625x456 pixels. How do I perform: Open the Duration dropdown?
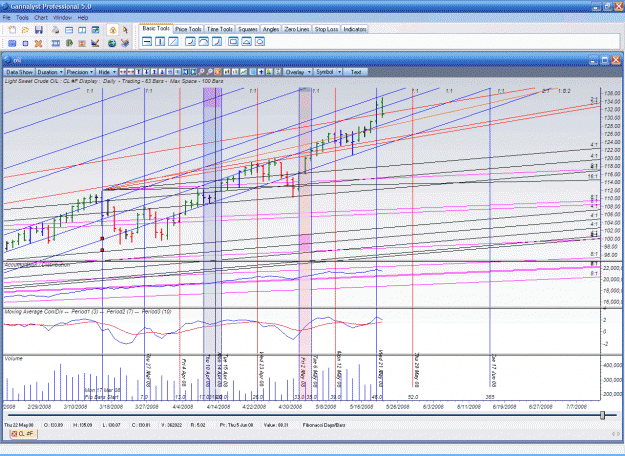[x=50, y=72]
